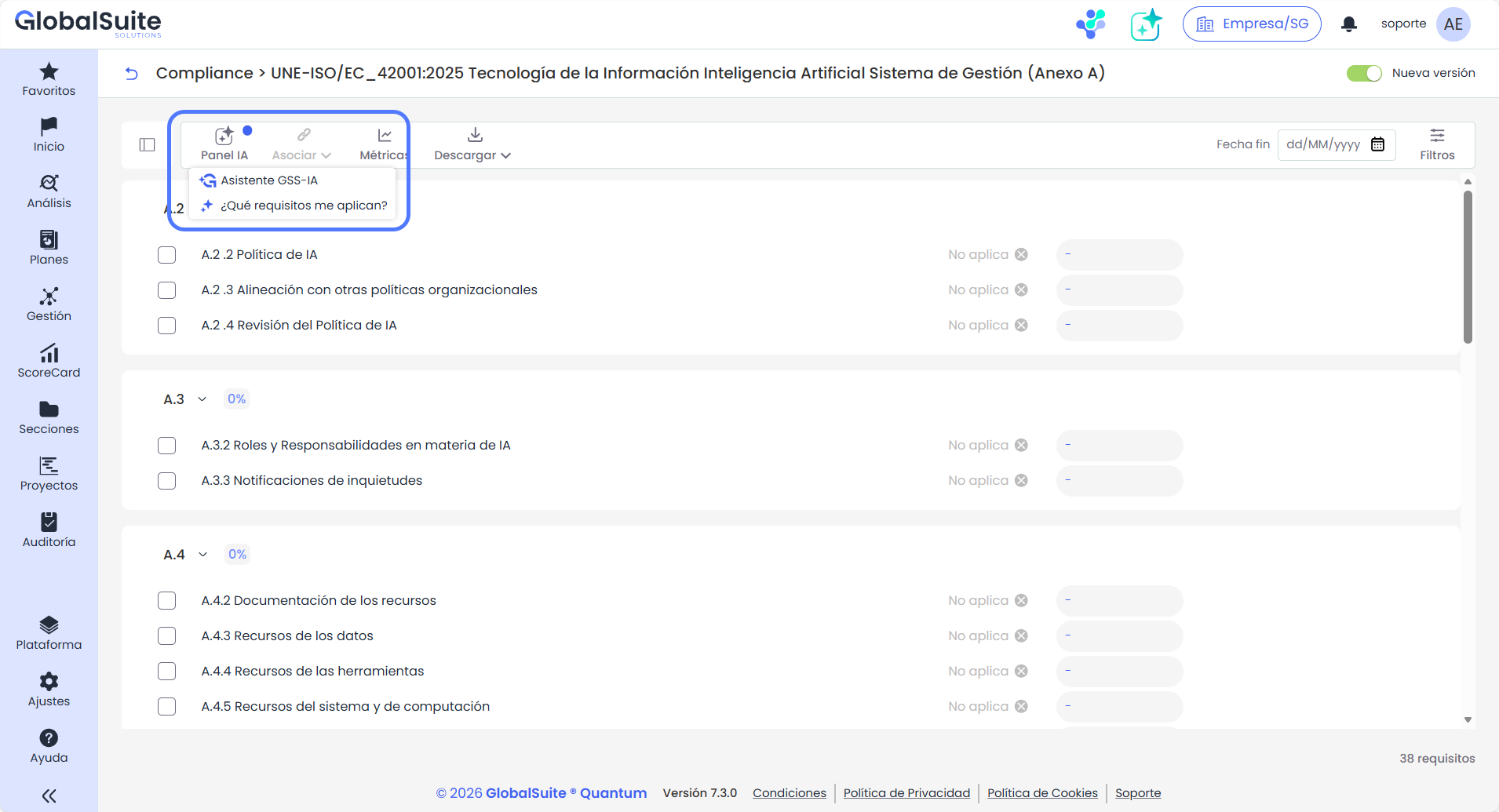The width and height of the screenshot is (1499, 812).
Task: Tick the A.4.3 Recursos de los datos checkbox
Action: point(166,636)
